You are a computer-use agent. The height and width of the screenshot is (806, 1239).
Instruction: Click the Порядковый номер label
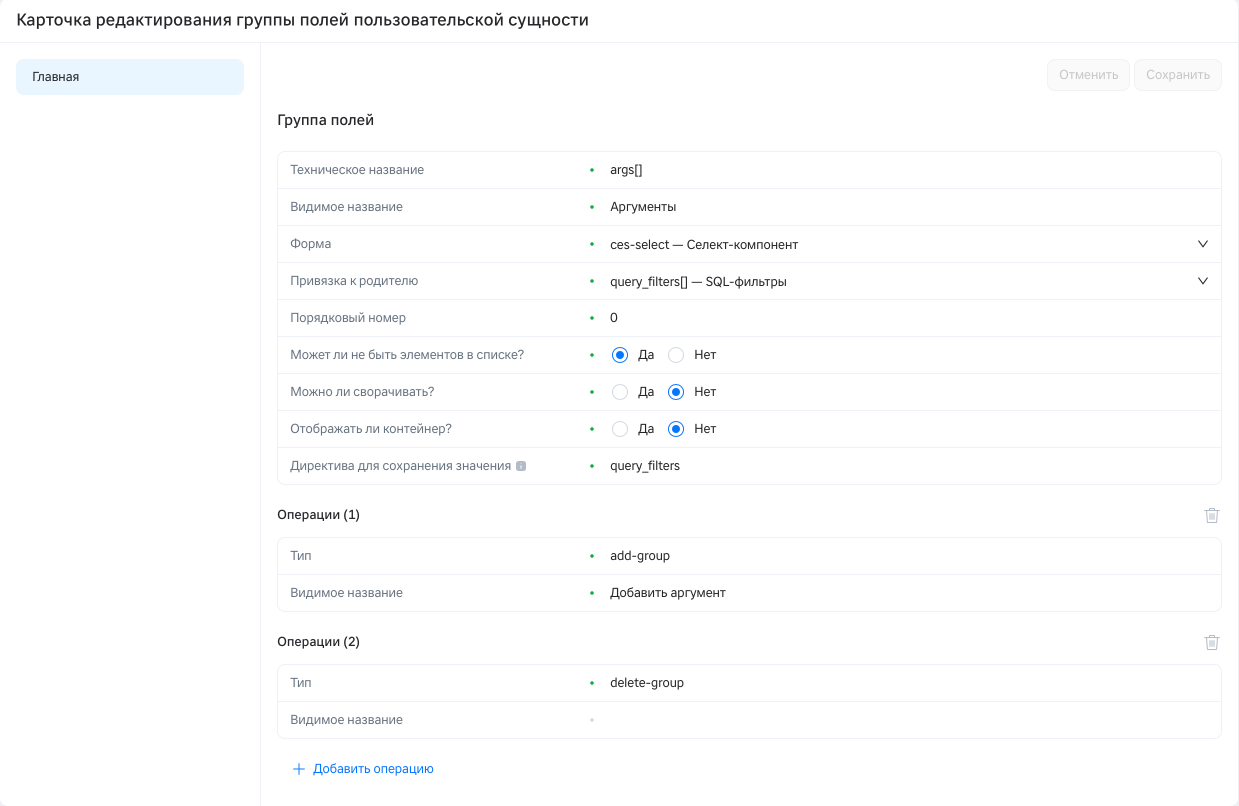[348, 318]
